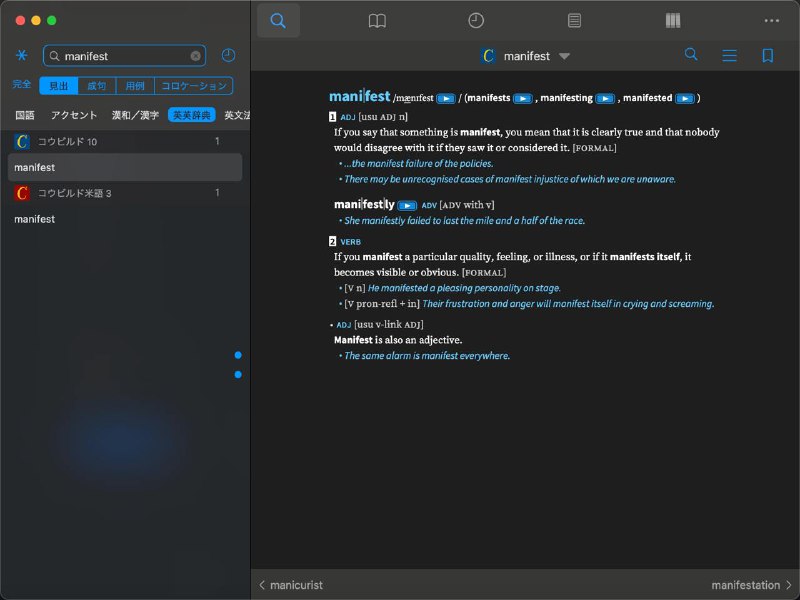Screen dimensions: 800x600
Task: Open the dictionary library shelf icon
Action: click(672, 20)
